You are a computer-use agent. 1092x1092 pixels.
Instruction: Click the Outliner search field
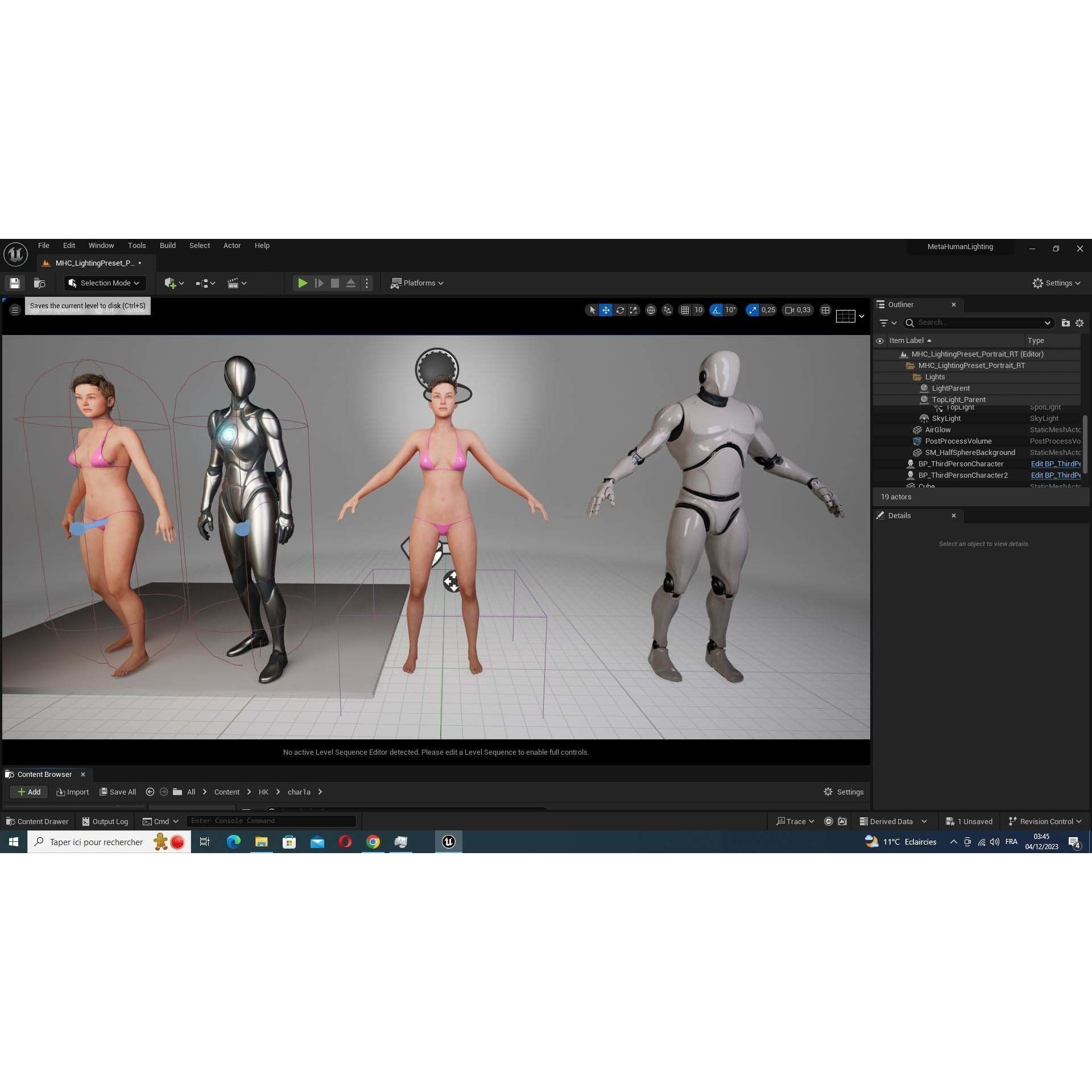(978, 322)
